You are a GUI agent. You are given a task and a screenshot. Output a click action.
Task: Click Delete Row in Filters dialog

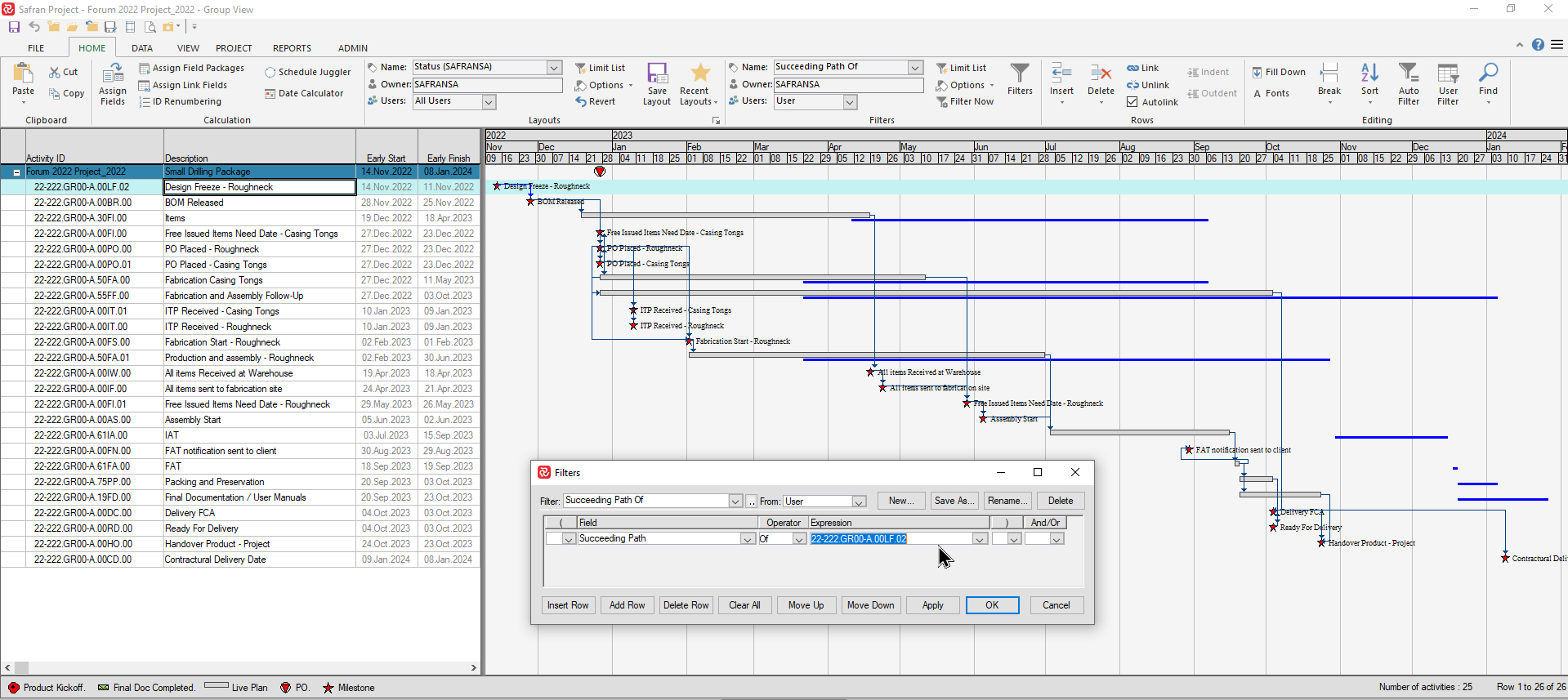pos(686,605)
